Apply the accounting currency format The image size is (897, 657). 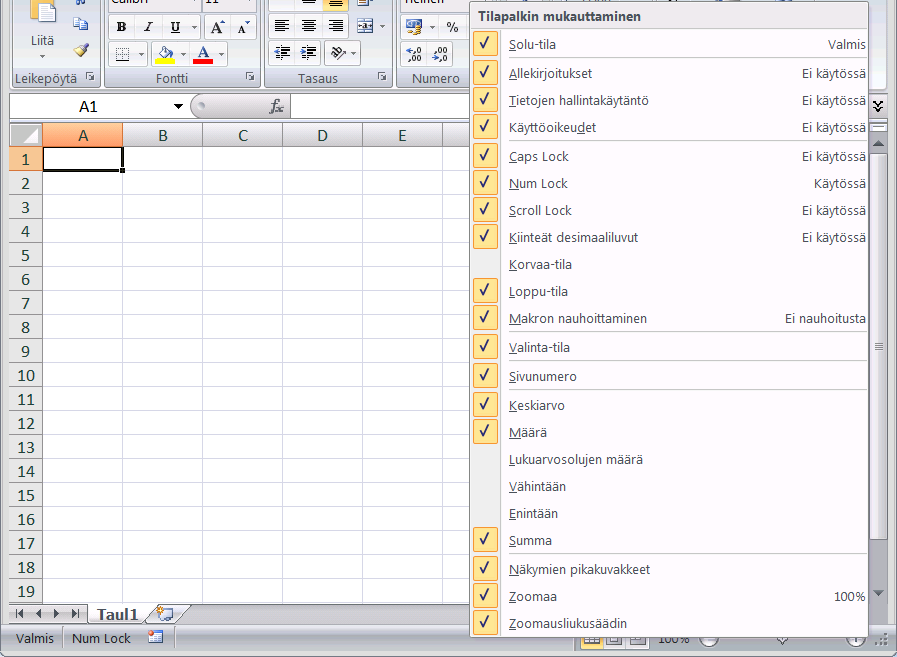(414, 27)
